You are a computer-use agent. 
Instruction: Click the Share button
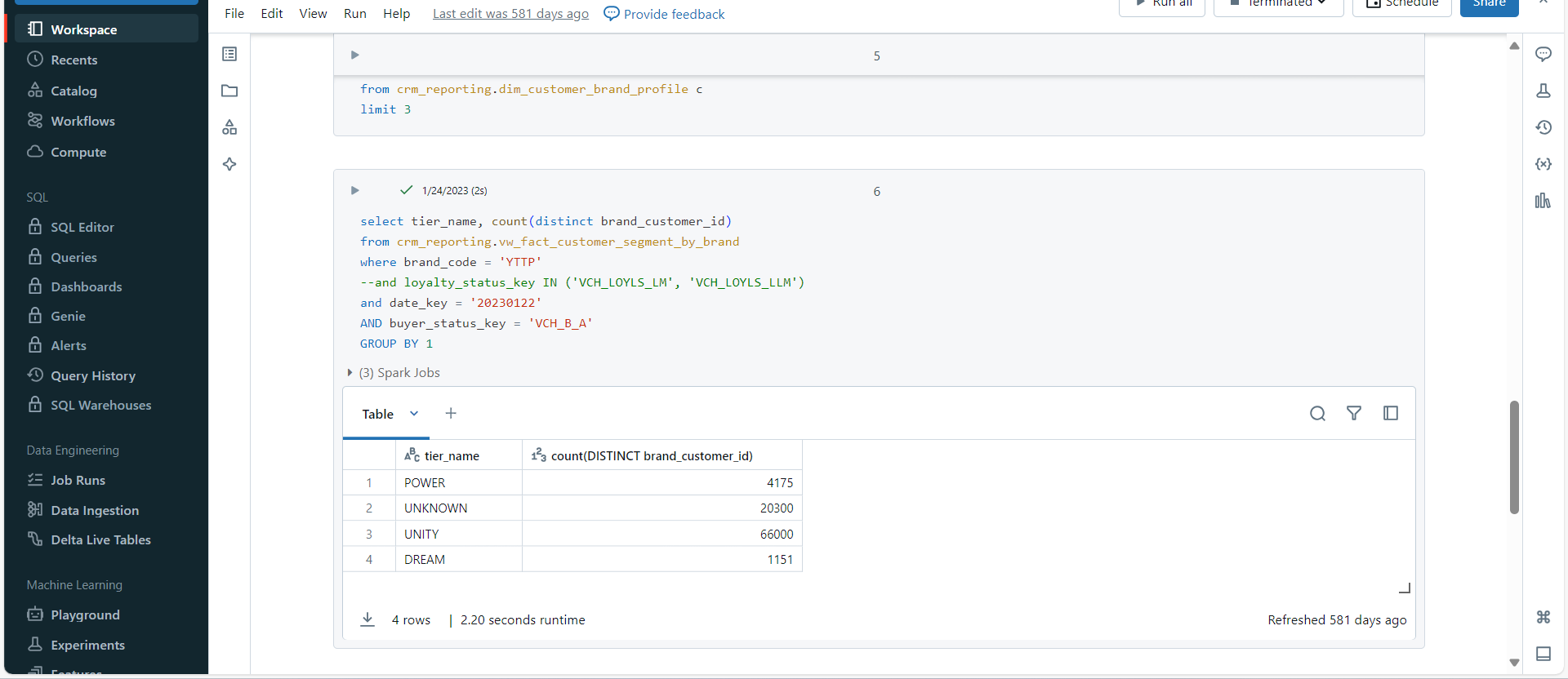point(1489,5)
